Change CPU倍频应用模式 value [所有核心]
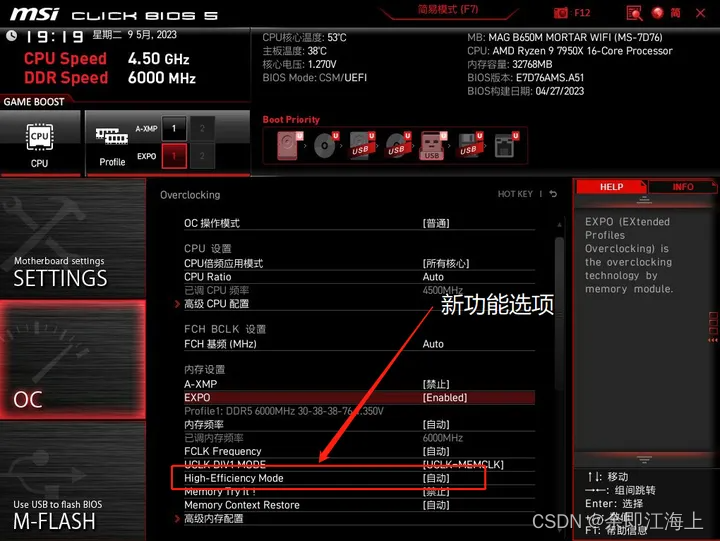The height and width of the screenshot is (541, 720). click(x=446, y=264)
